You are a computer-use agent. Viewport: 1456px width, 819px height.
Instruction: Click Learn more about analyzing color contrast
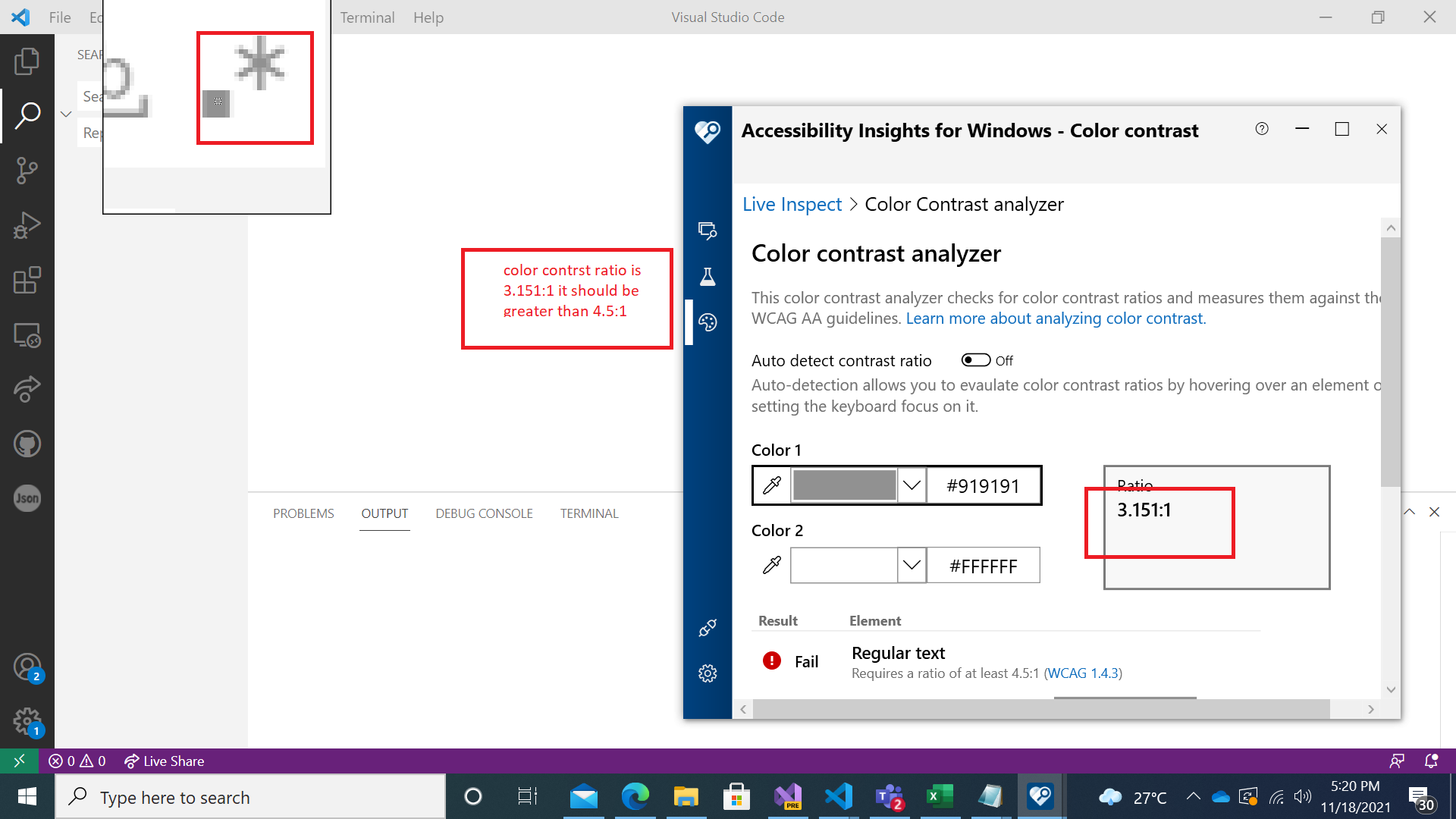coord(1054,318)
